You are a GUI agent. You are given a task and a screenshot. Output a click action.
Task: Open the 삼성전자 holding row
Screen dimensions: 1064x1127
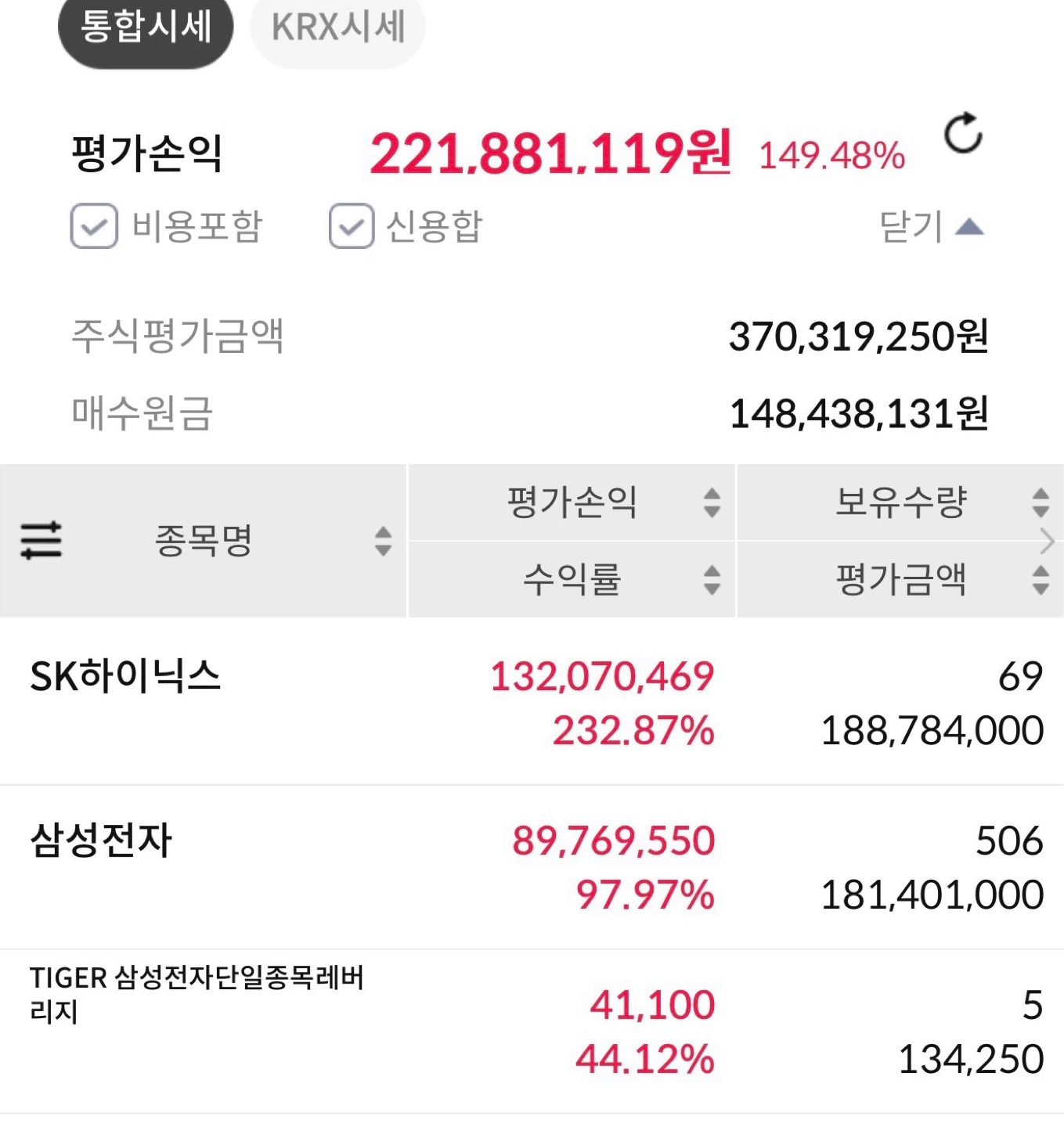pyautogui.click(x=532, y=867)
